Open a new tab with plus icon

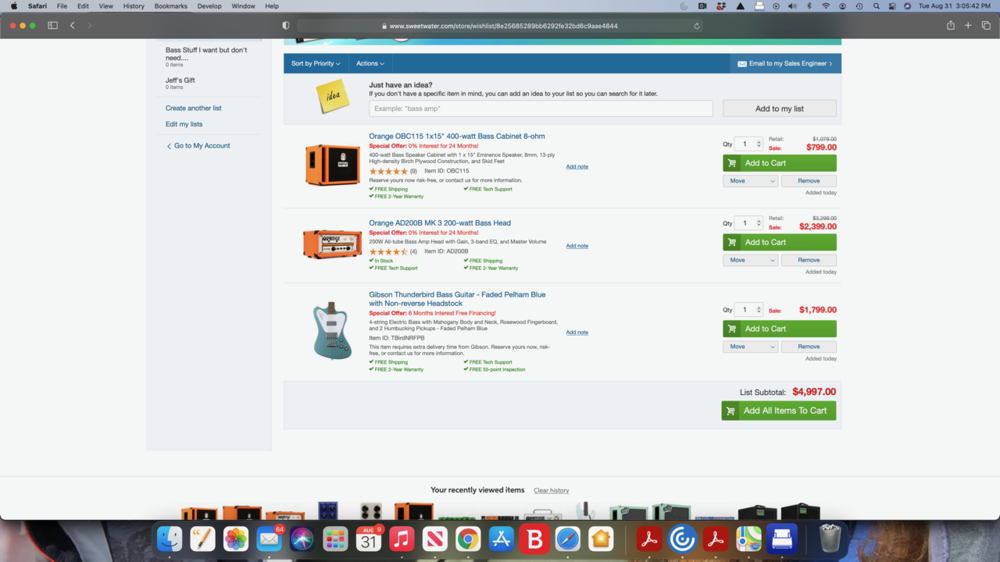[x=968, y=25]
